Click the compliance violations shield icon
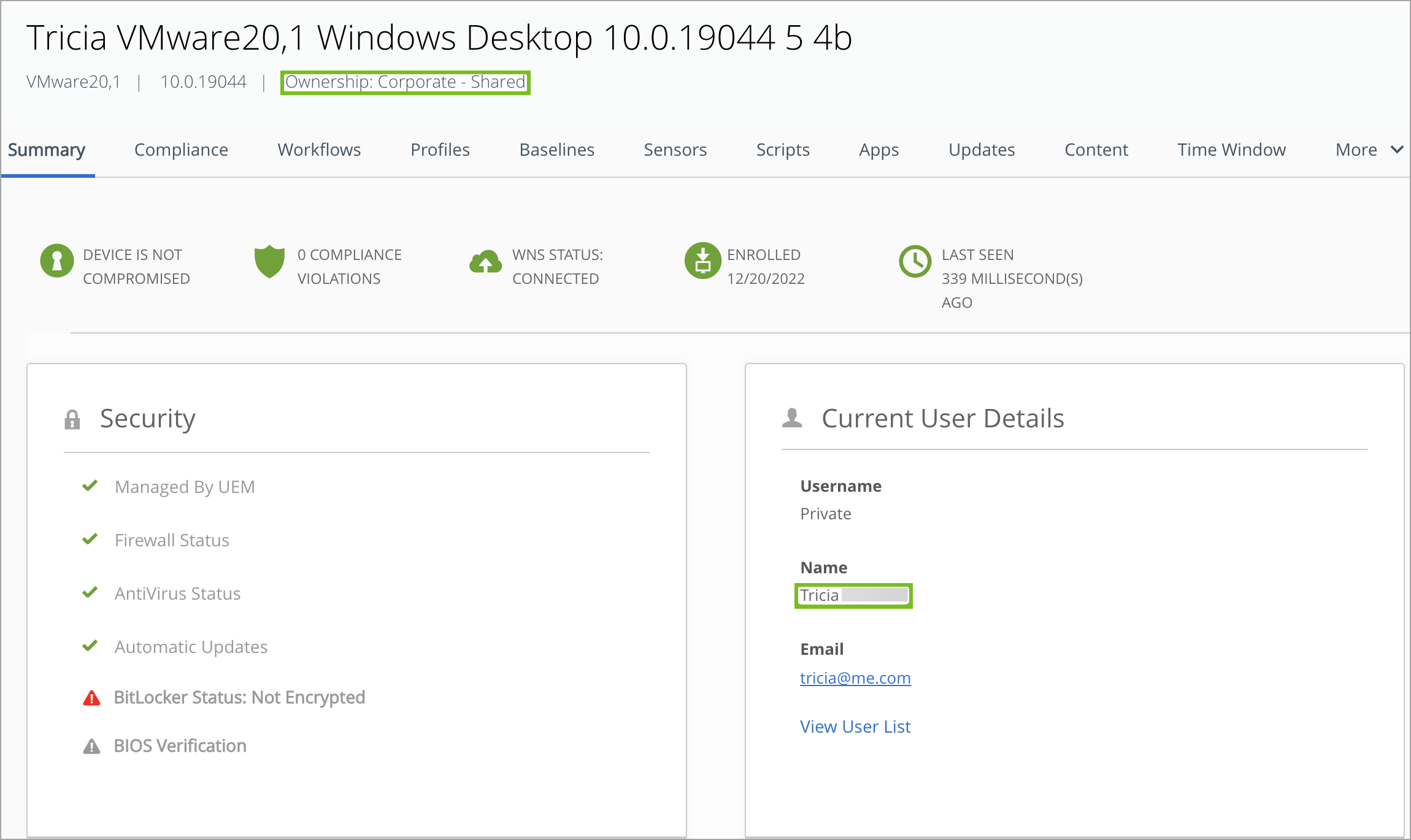This screenshot has height=840, width=1411. pyautogui.click(x=269, y=262)
